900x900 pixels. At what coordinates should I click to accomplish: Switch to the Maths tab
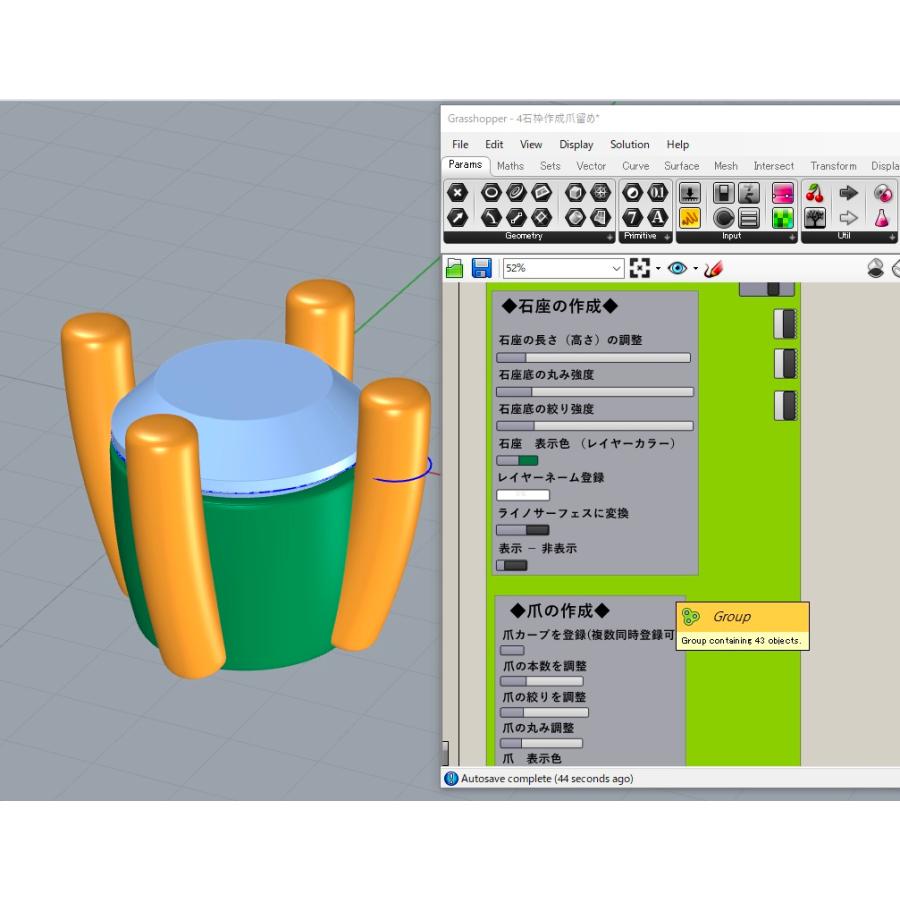point(510,166)
